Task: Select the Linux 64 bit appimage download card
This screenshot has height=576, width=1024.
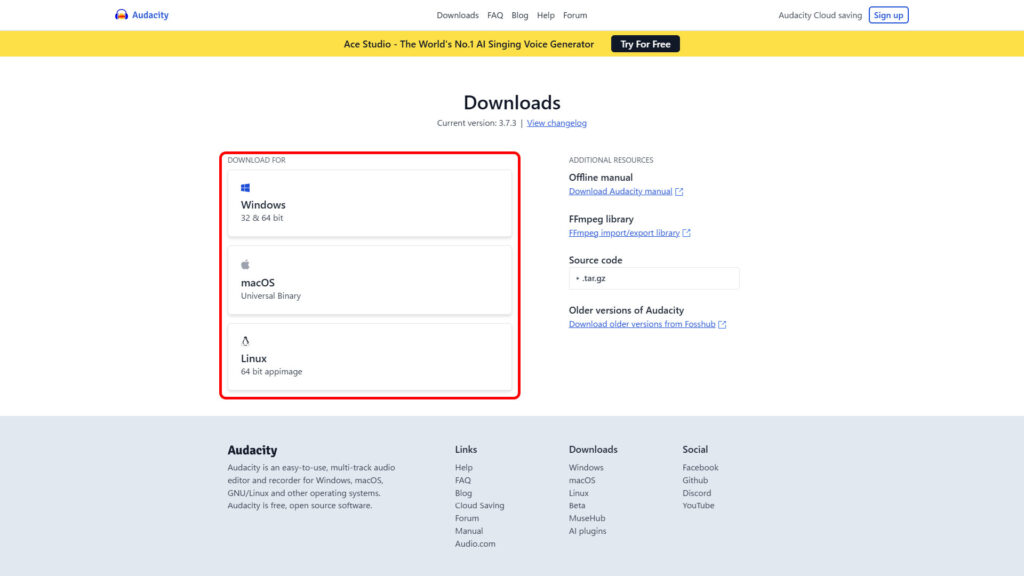Action: coord(370,357)
